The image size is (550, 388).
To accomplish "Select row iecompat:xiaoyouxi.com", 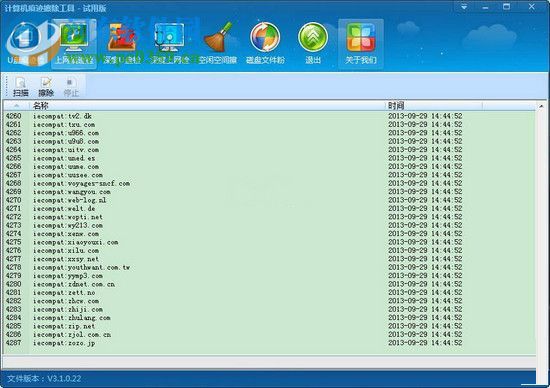I will (269, 242).
